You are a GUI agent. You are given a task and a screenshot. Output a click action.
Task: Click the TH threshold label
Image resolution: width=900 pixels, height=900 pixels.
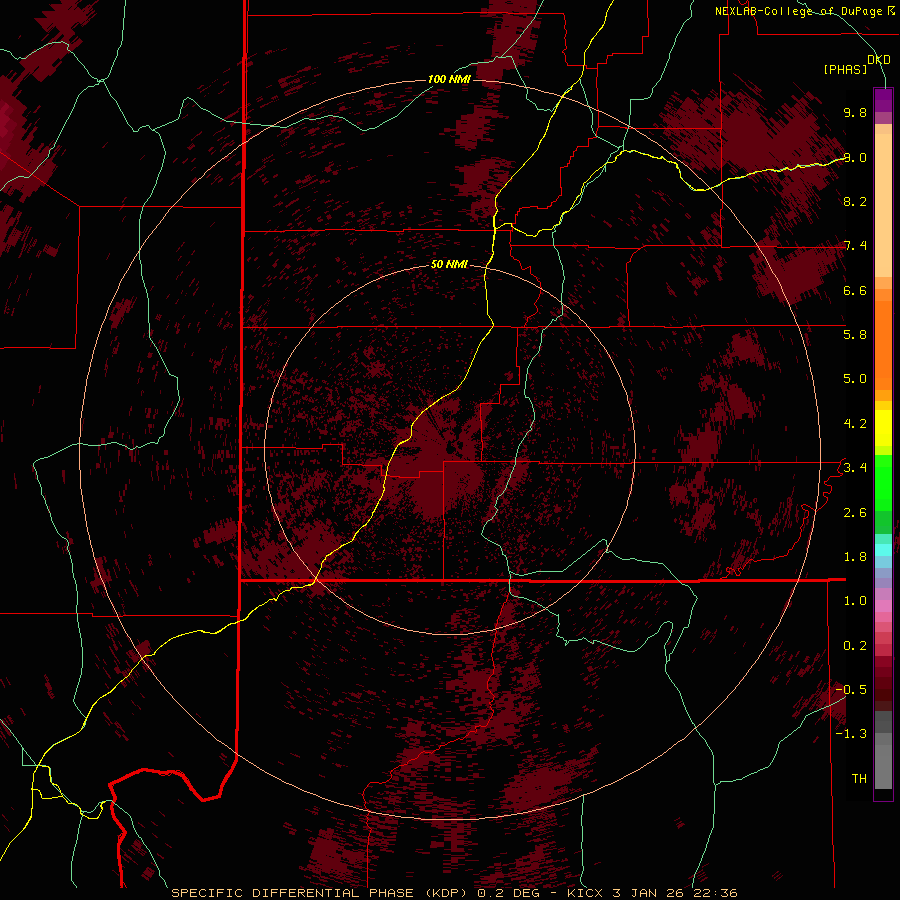(859, 779)
